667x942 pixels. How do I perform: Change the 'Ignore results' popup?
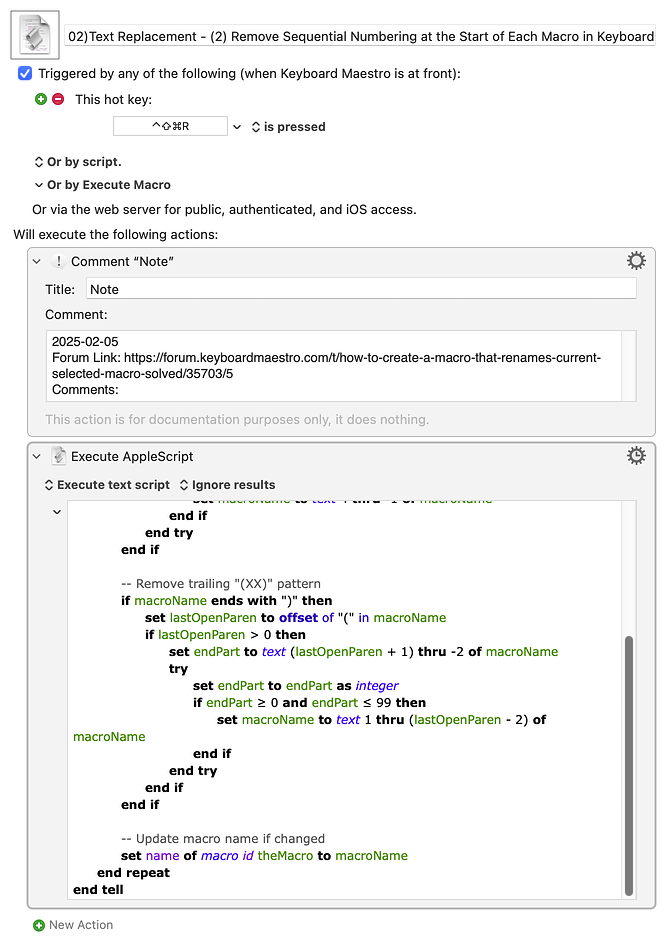point(228,485)
